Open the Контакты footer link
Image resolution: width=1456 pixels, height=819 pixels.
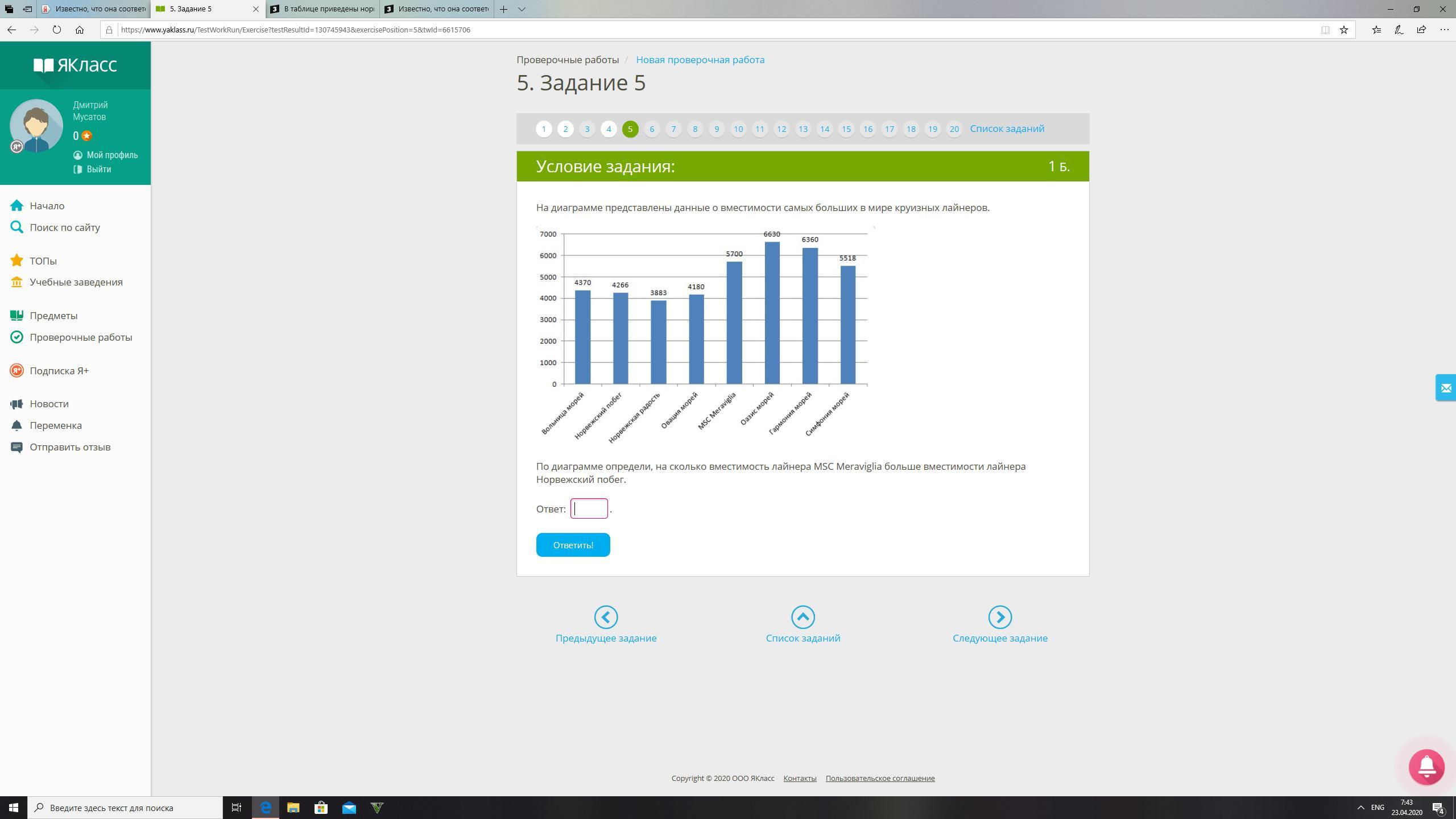tap(800, 779)
